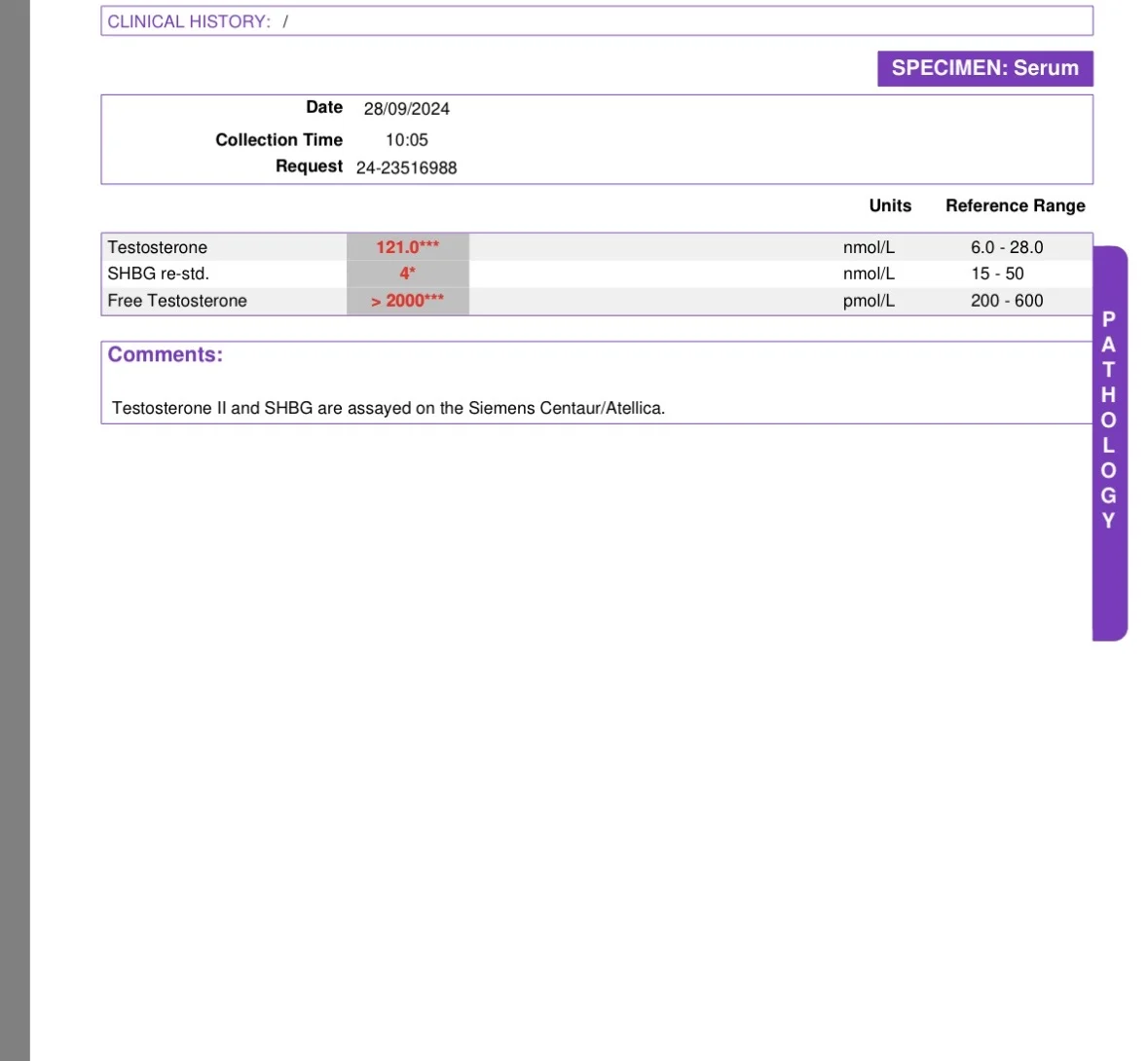Screen dimensions: 1148x1061
Task: Click the Comments heading
Action: click(x=166, y=355)
